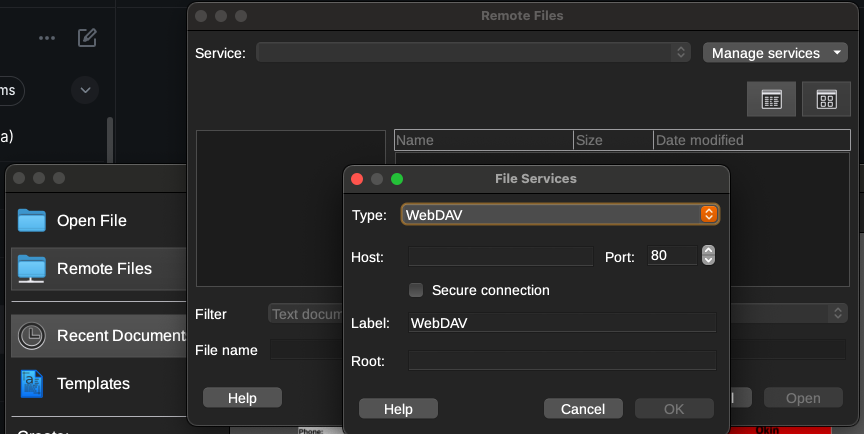Click the Templates document icon
The width and height of the screenshot is (864, 434).
32,383
